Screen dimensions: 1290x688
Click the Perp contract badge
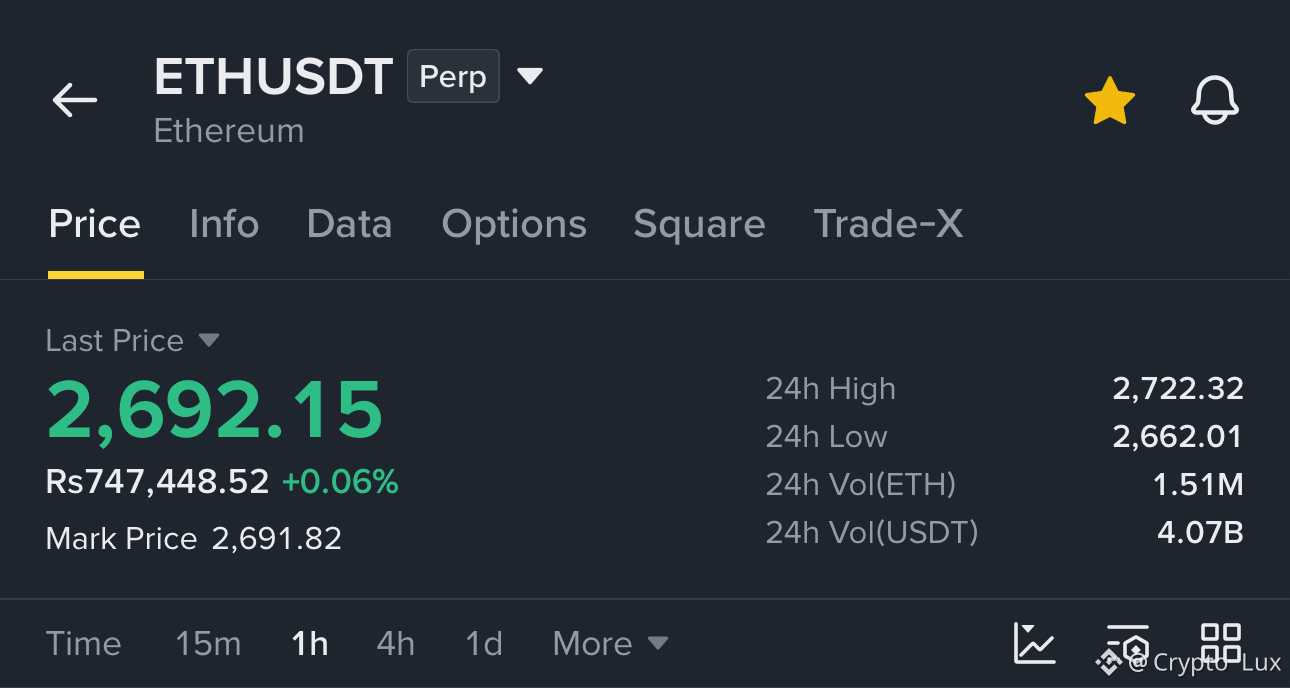coord(453,76)
